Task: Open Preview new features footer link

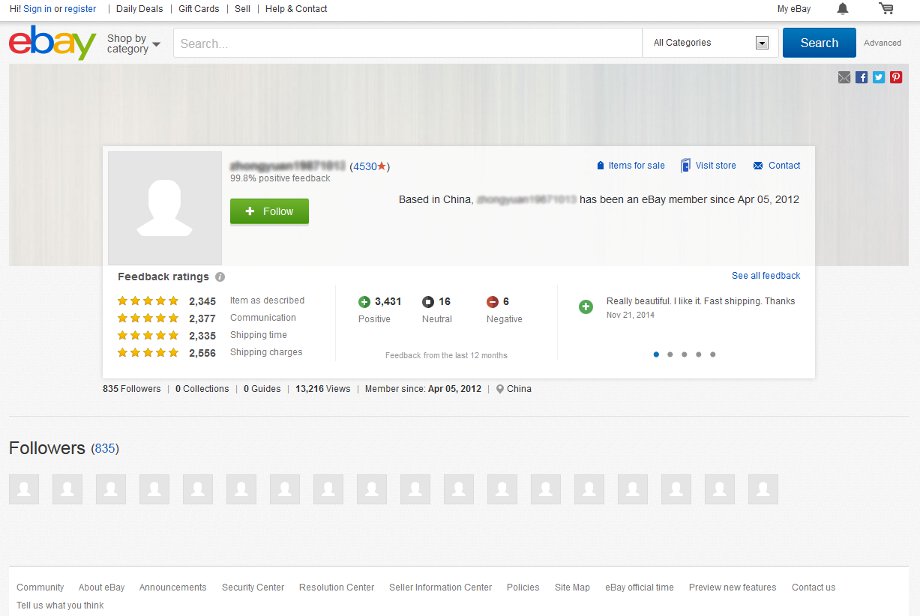Action: [732, 587]
